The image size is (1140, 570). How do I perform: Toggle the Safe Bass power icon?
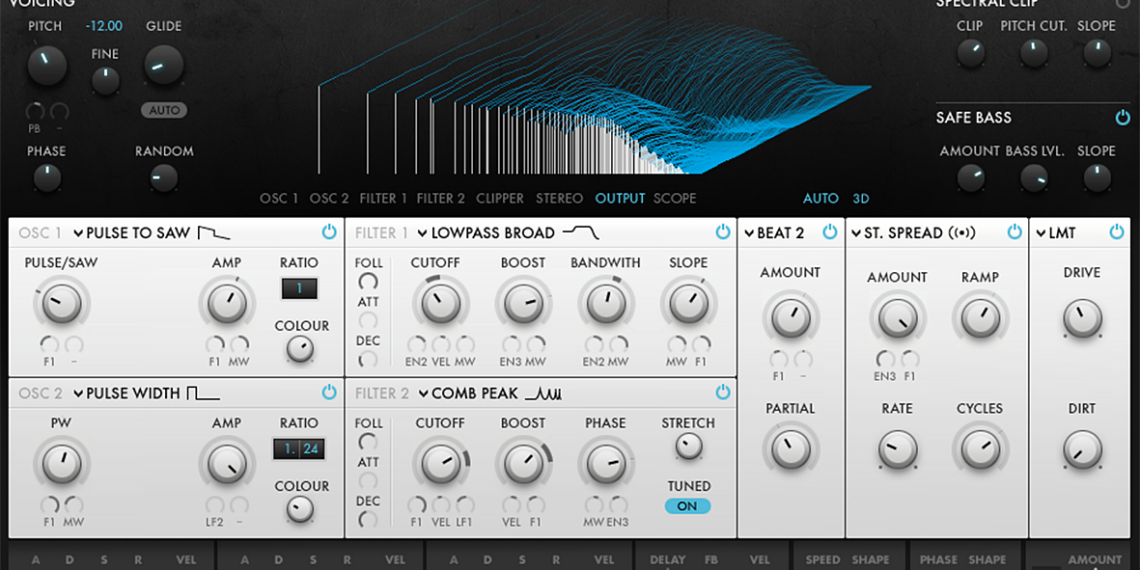coord(1122,118)
